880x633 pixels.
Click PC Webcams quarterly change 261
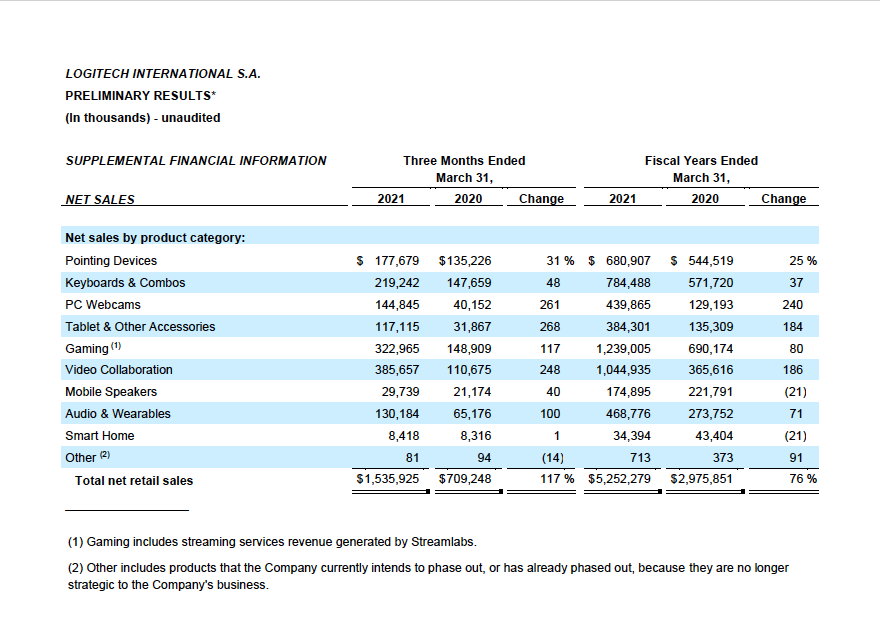point(549,305)
